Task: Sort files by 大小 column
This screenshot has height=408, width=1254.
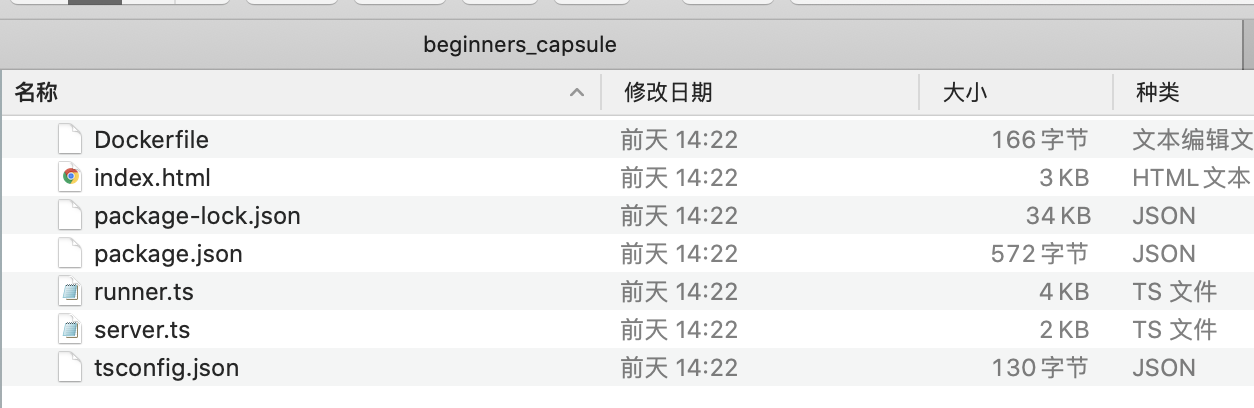Action: point(965,93)
